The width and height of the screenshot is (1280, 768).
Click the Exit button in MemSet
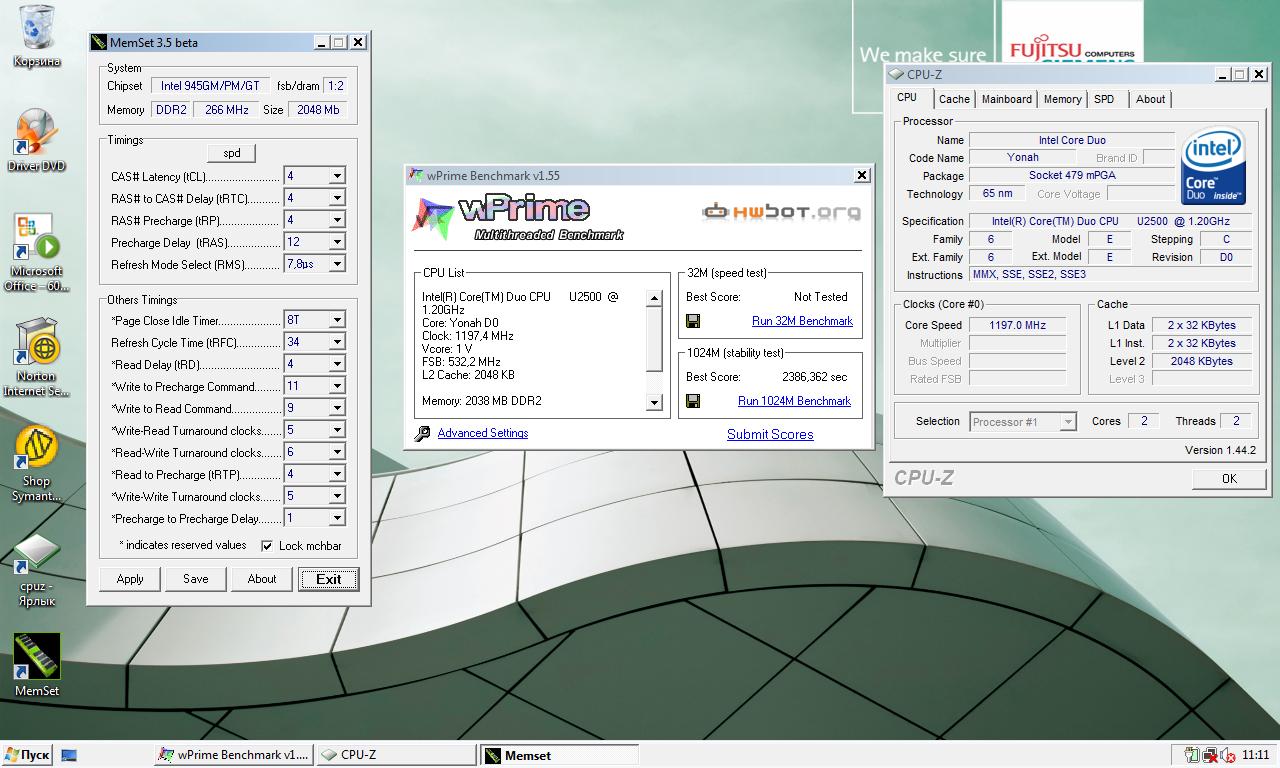pos(328,579)
